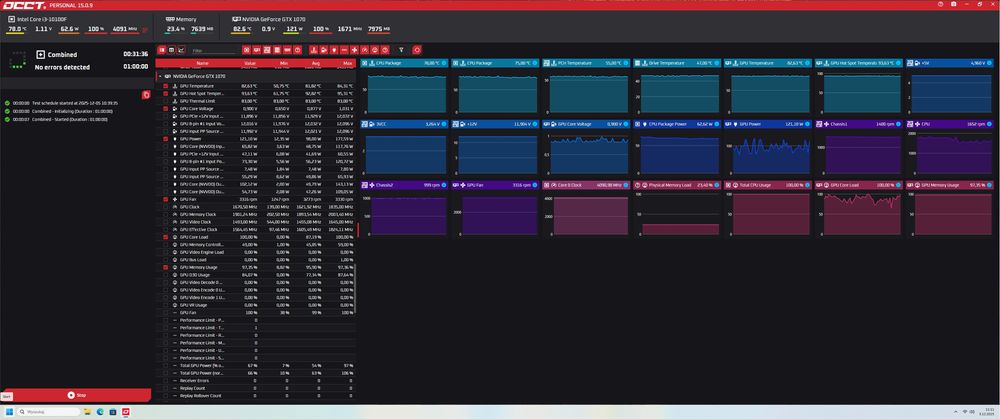Click the Combined test plus icon
This screenshot has height=419, width=1000.
(x=41, y=55)
